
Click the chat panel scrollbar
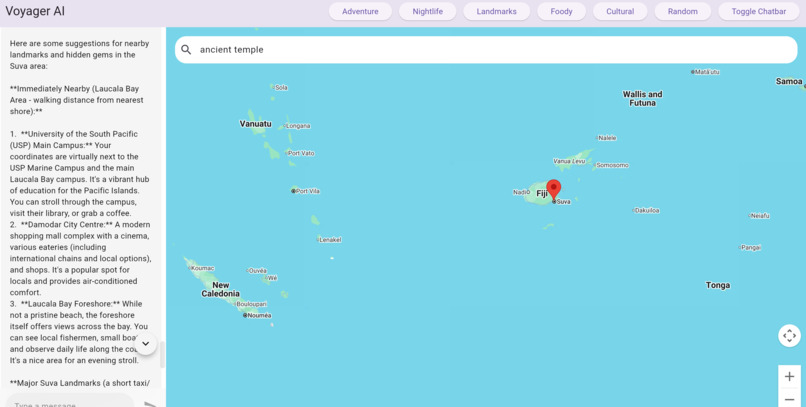[162, 355]
